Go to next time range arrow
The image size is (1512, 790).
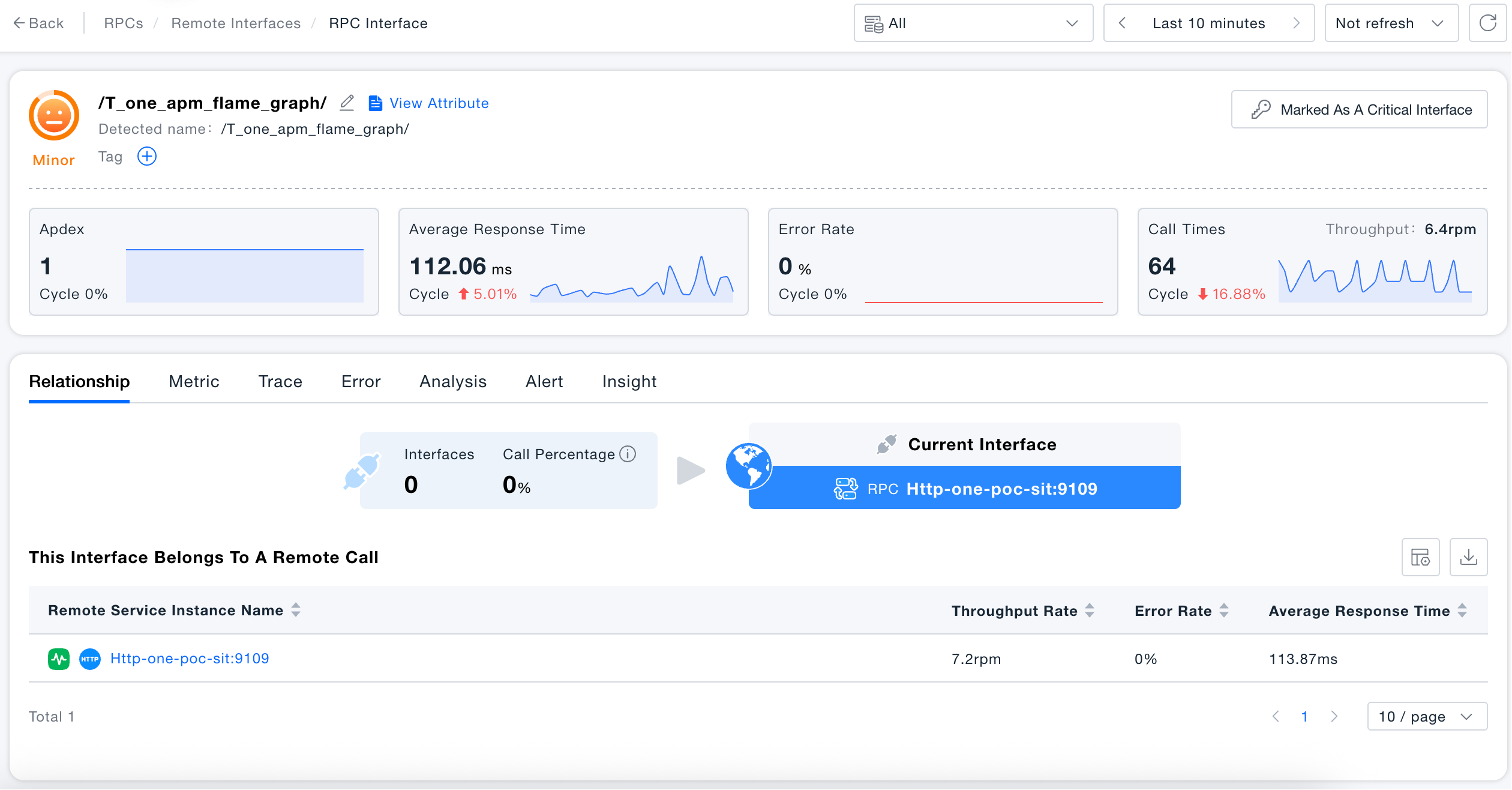[1297, 23]
